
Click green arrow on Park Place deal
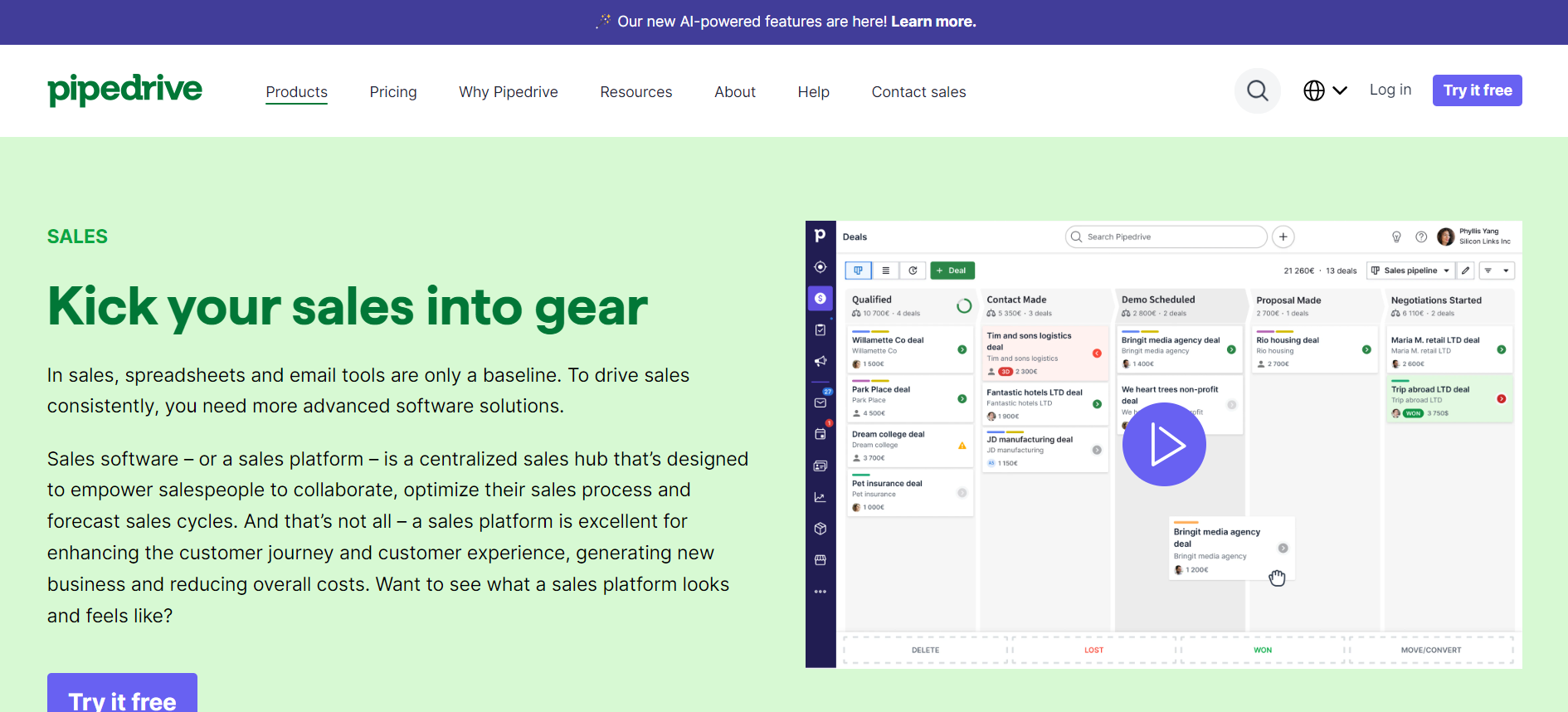click(x=962, y=398)
